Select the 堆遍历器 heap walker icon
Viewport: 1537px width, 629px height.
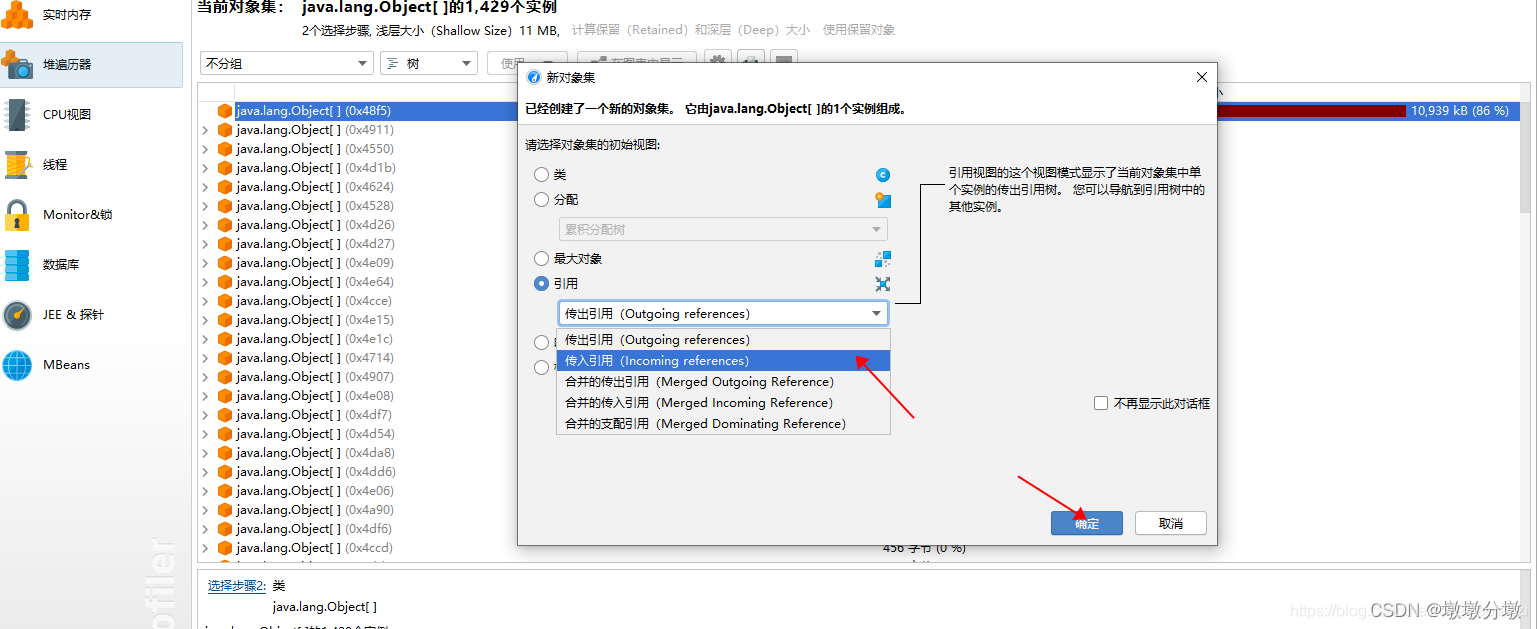point(17,64)
